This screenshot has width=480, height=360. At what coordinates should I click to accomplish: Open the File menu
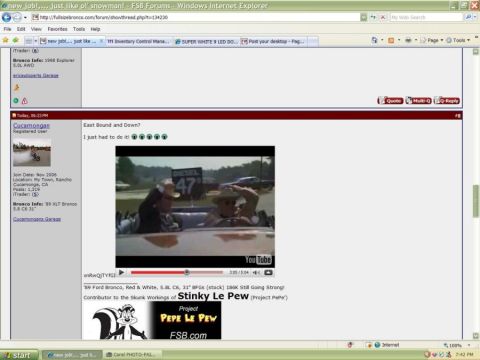[7, 29]
